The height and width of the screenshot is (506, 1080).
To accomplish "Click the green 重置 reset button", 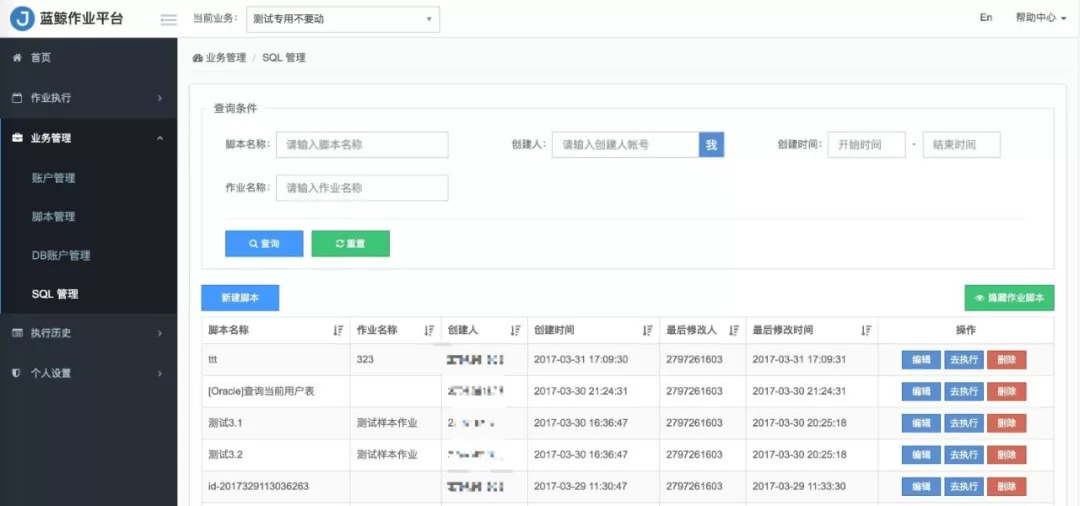I will [x=351, y=244].
